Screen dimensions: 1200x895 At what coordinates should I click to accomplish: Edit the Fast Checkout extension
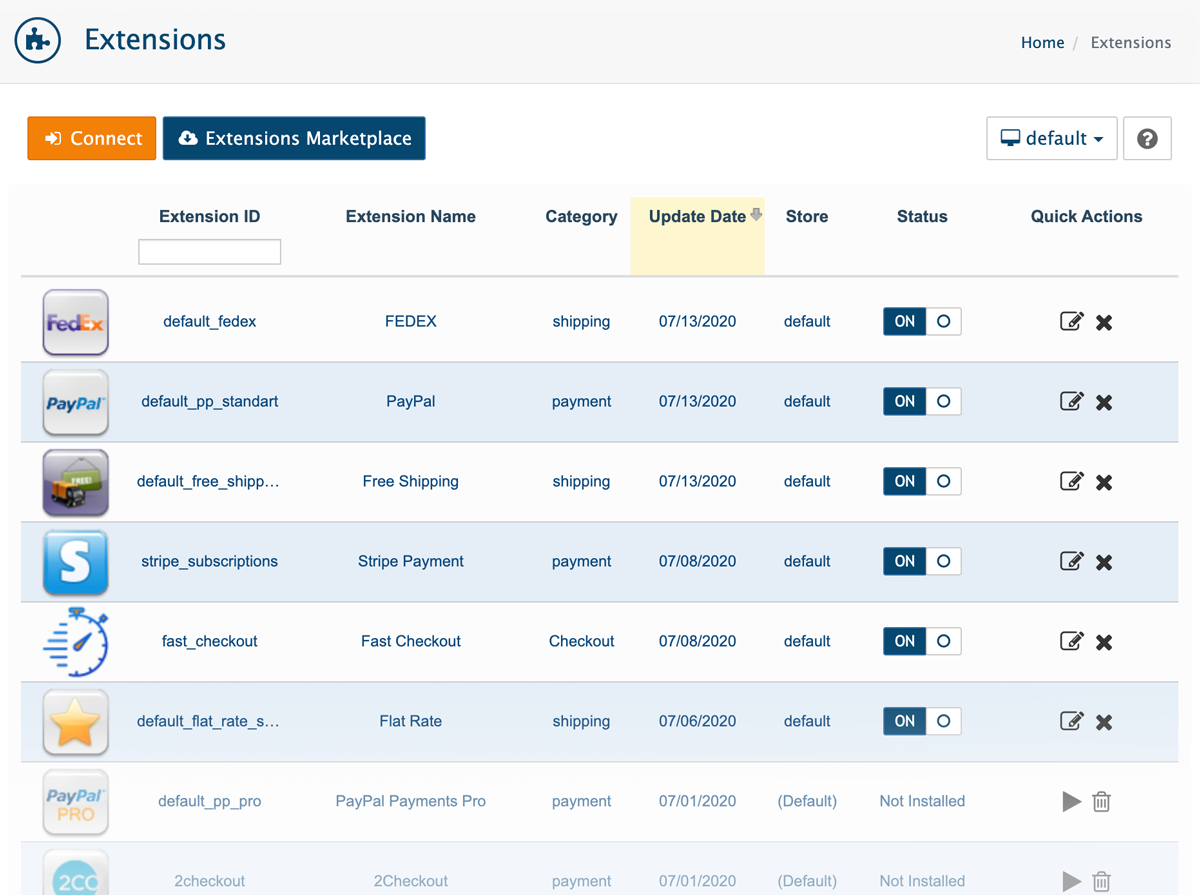click(x=1071, y=641)
